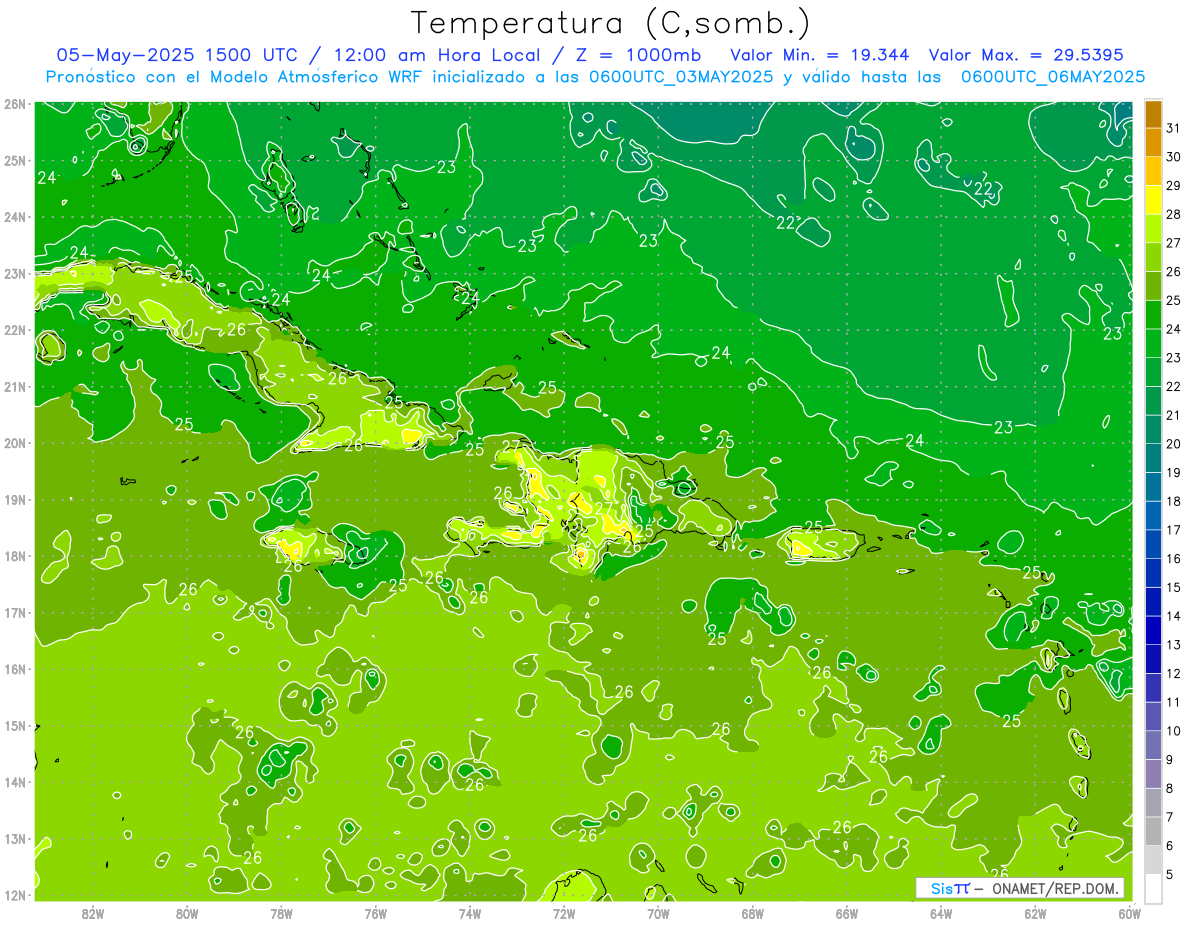
Task: Click the "ONAMET/REP.DOM." source label
Action: coord(1056,888)
